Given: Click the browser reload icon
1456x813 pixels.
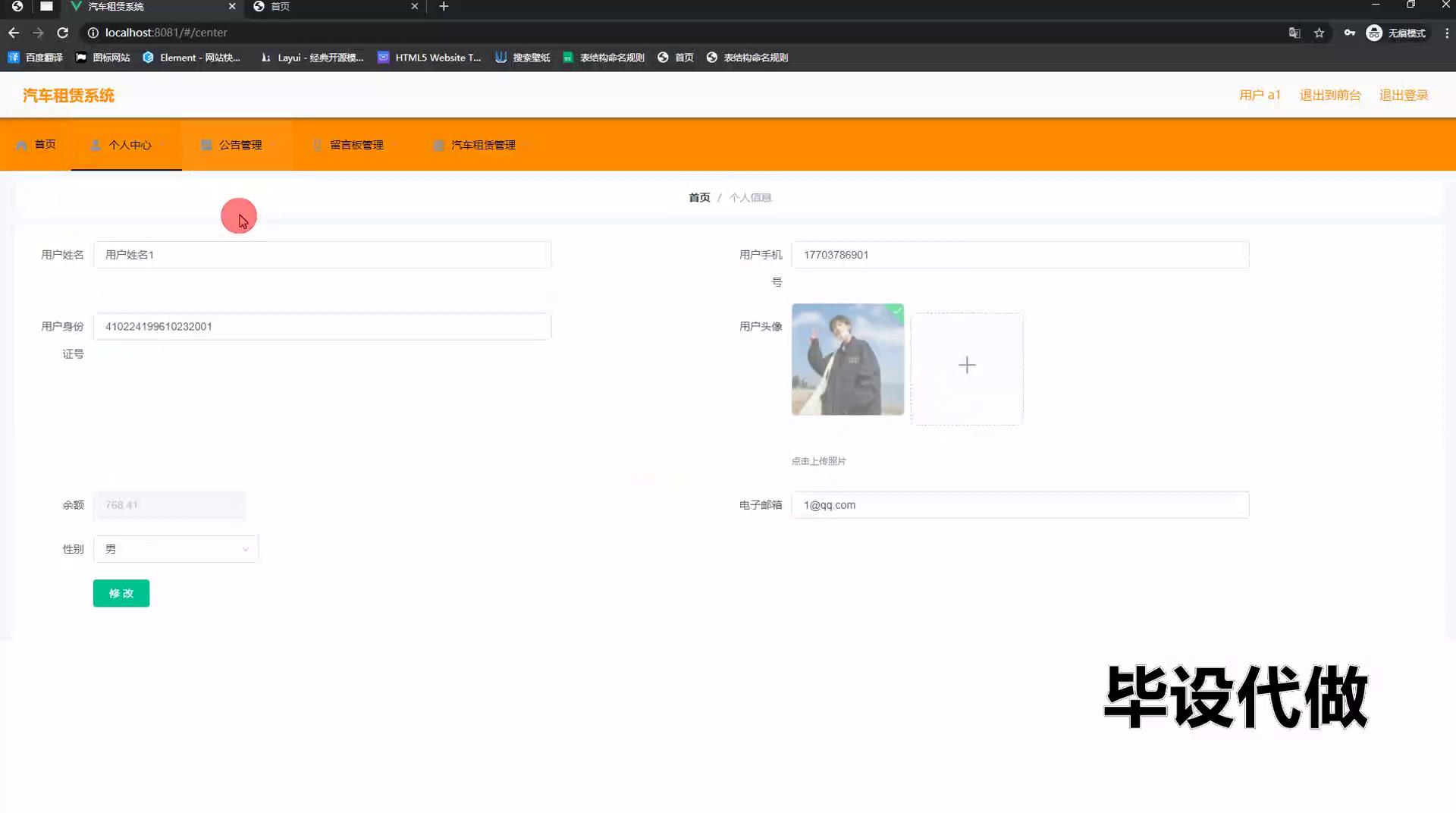Looking at the screenshot, I should 63,33.
